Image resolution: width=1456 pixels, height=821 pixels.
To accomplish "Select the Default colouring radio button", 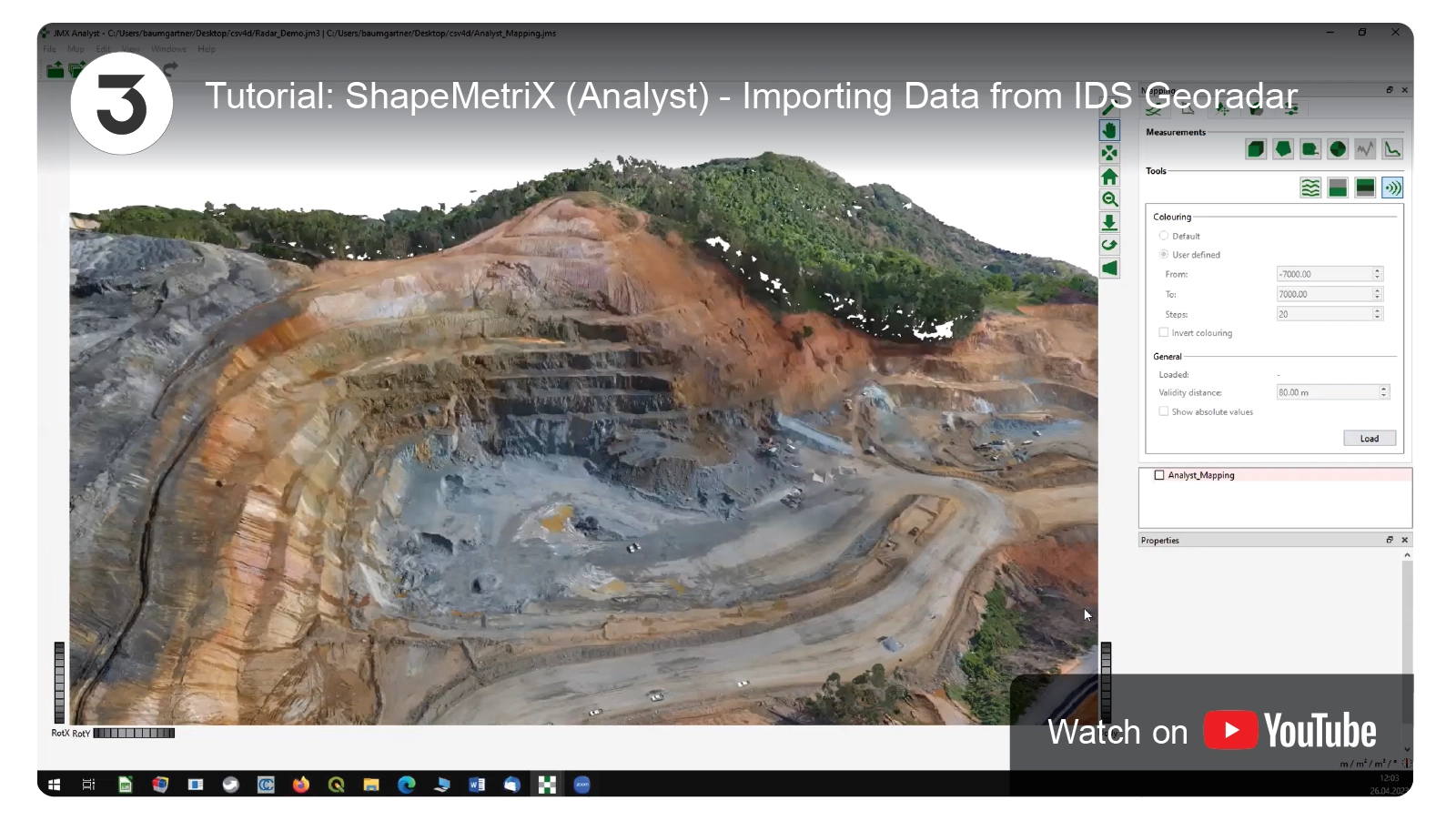I will tap(1164, 236).
